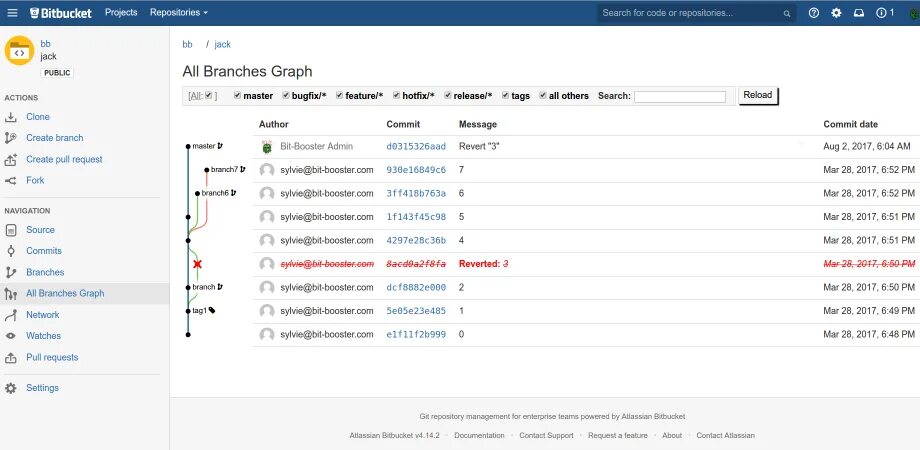Open Commits in the navigation sidebar
This screenshot has width=920, height=450.
tap(43, 251)
